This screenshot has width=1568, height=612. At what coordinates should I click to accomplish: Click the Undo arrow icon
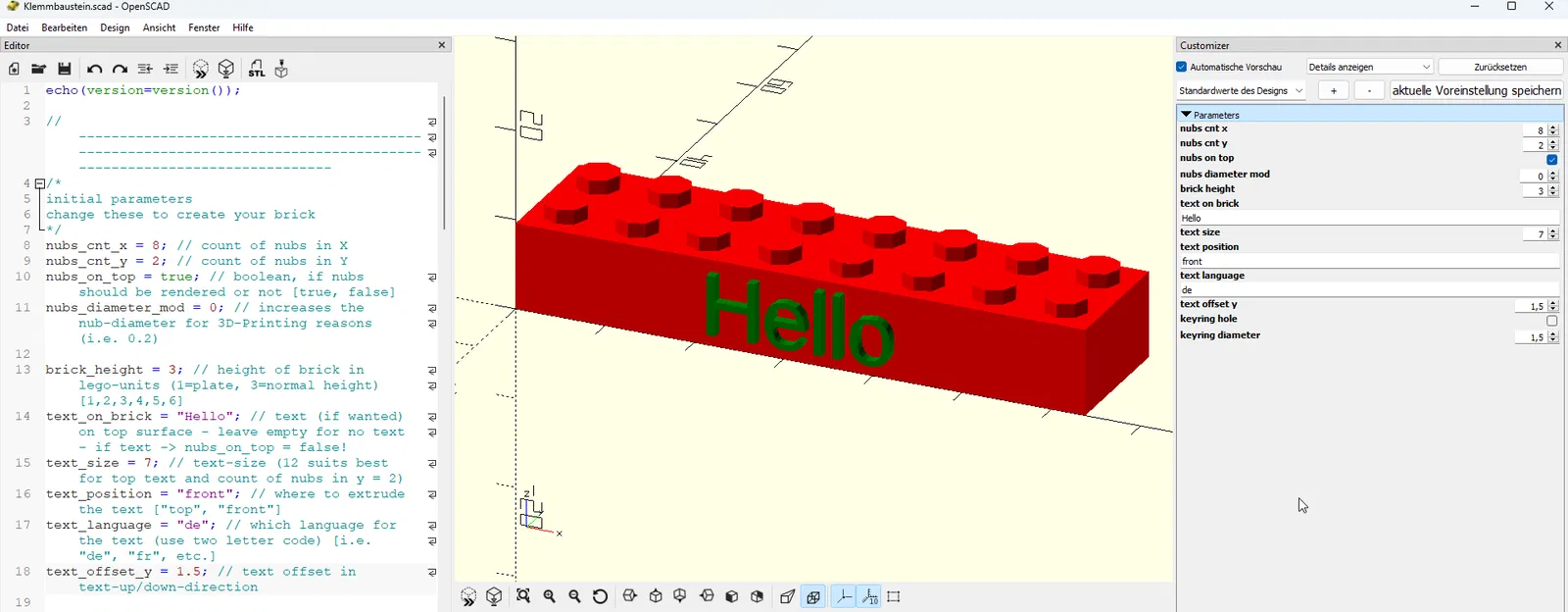pos(94,69)
